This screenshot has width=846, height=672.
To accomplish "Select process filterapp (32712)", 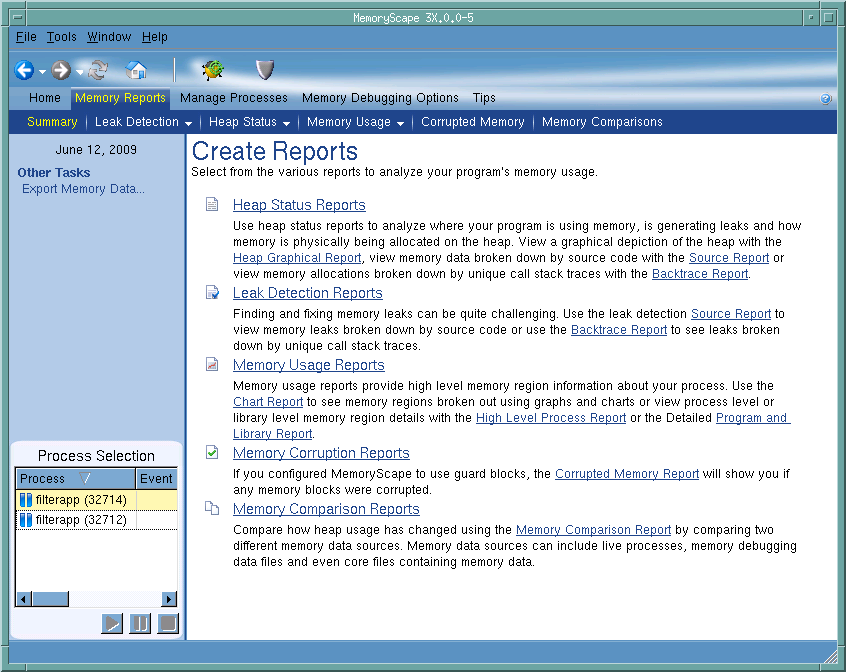I will (x=75, y=520).
